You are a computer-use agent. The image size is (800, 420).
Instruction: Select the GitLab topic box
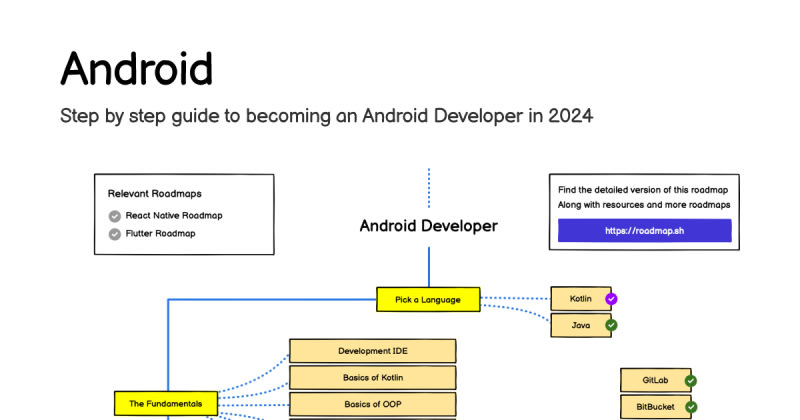[x=656, y=380]
